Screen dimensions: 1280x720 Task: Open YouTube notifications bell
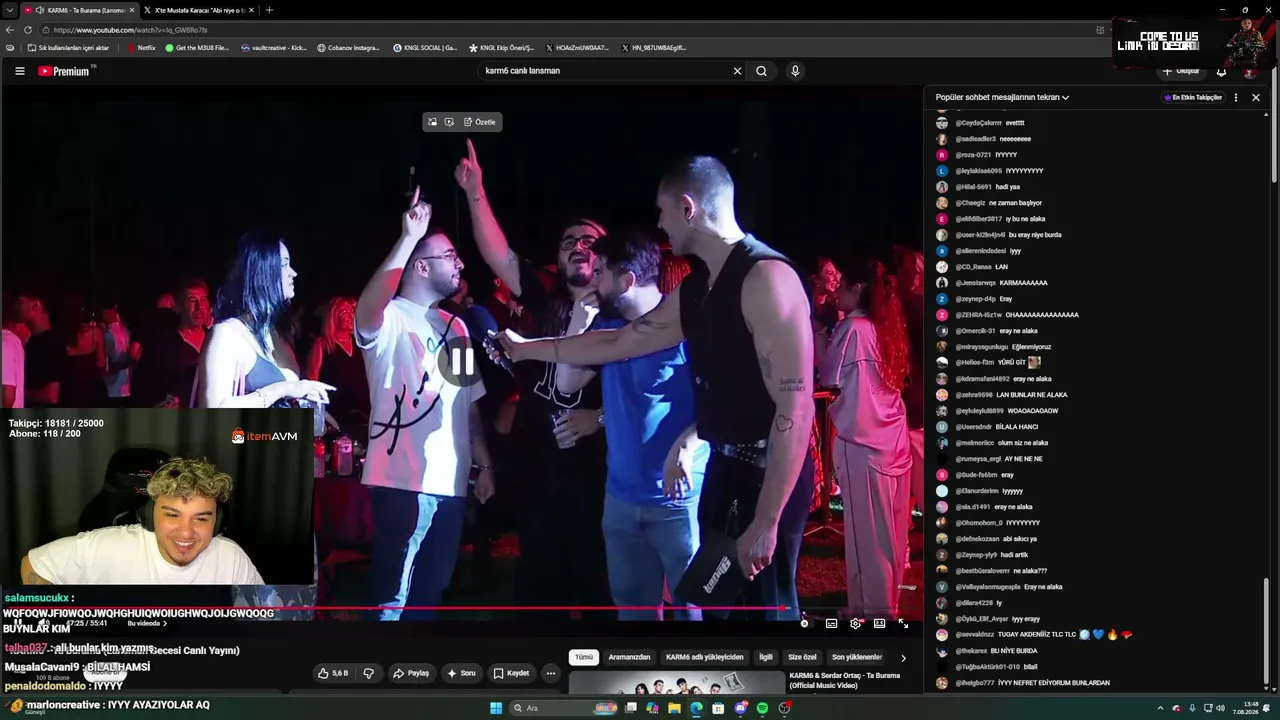1221,71
